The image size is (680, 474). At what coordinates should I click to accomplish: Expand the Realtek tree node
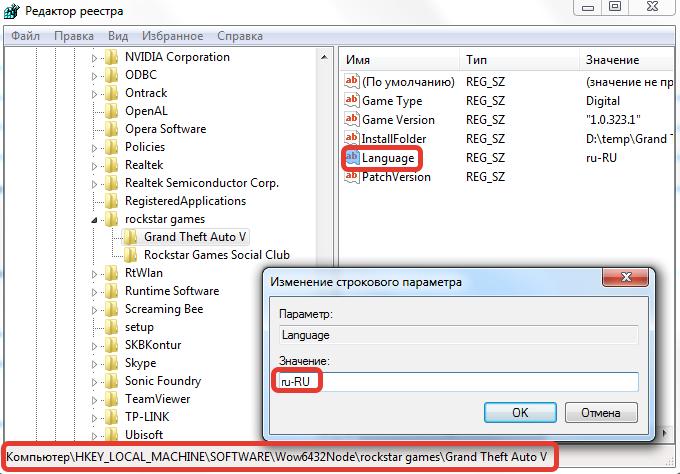(96, 165)
